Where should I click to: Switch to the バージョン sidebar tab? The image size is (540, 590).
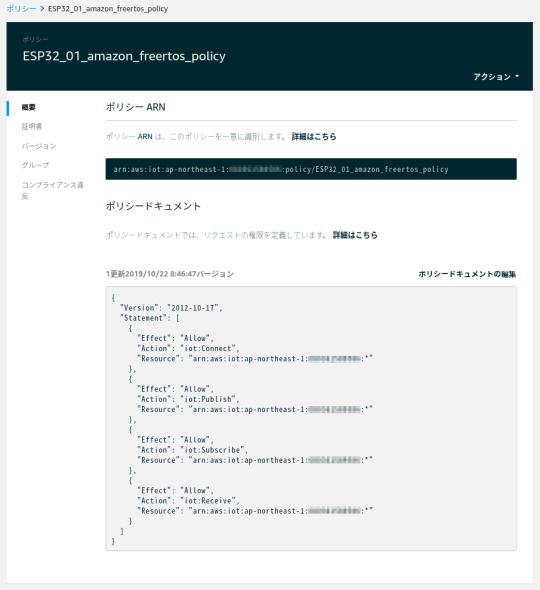39,146
